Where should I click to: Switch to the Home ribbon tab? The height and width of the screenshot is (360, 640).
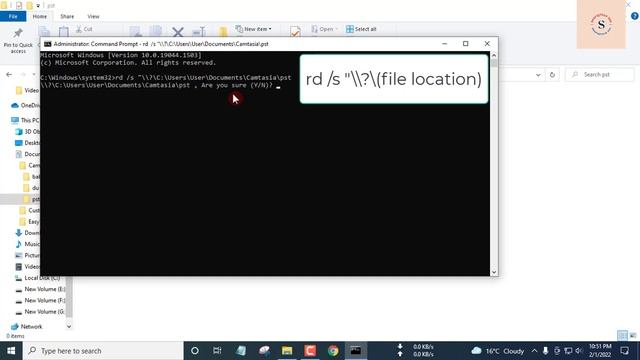(40, 16)
